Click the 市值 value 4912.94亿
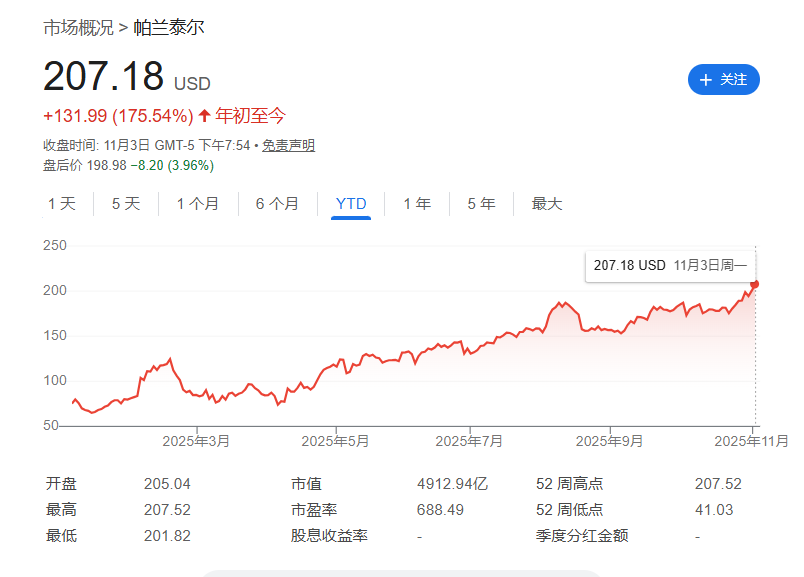 [452, 484]
